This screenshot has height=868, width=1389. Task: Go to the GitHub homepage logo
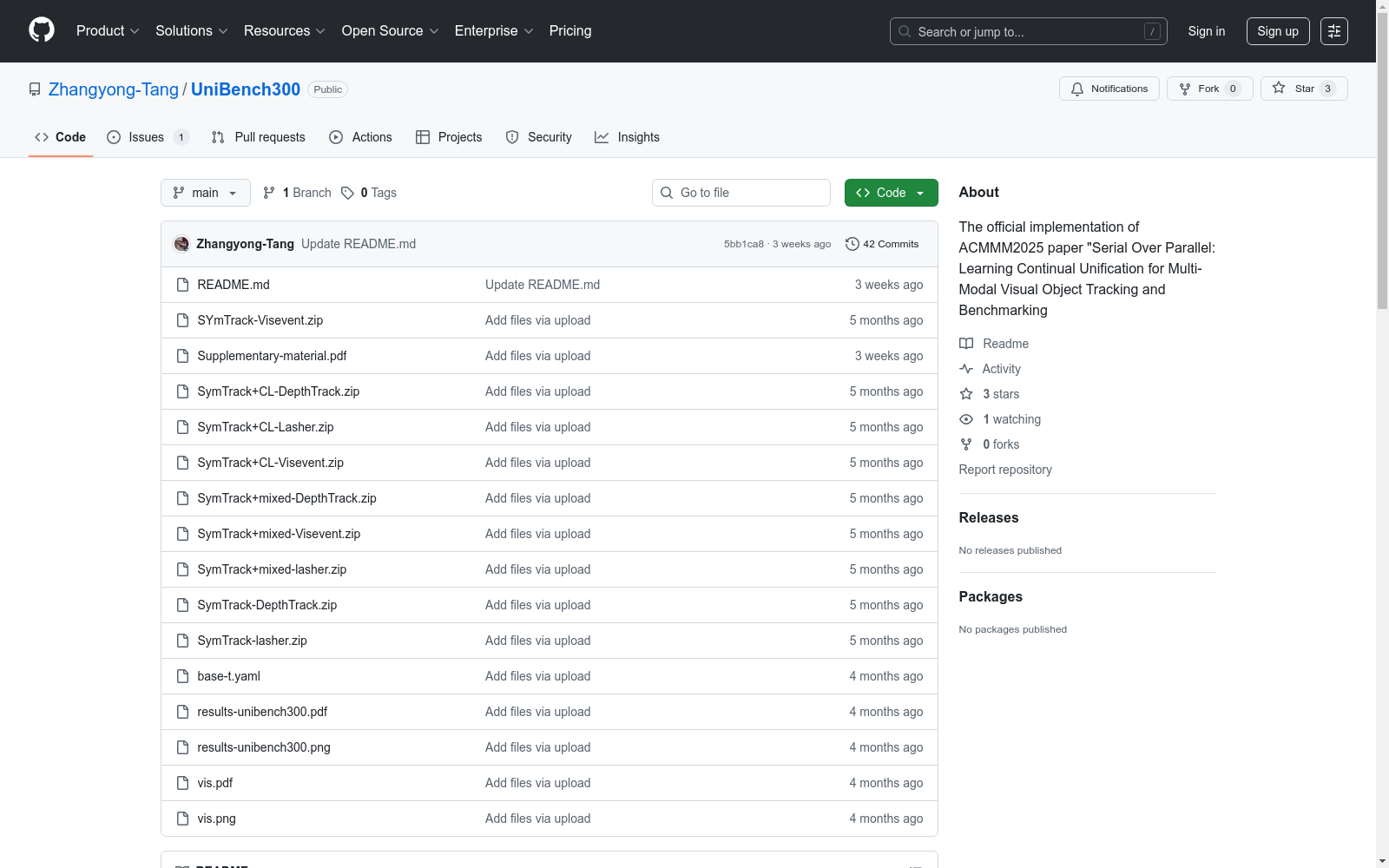pos(42,30)
